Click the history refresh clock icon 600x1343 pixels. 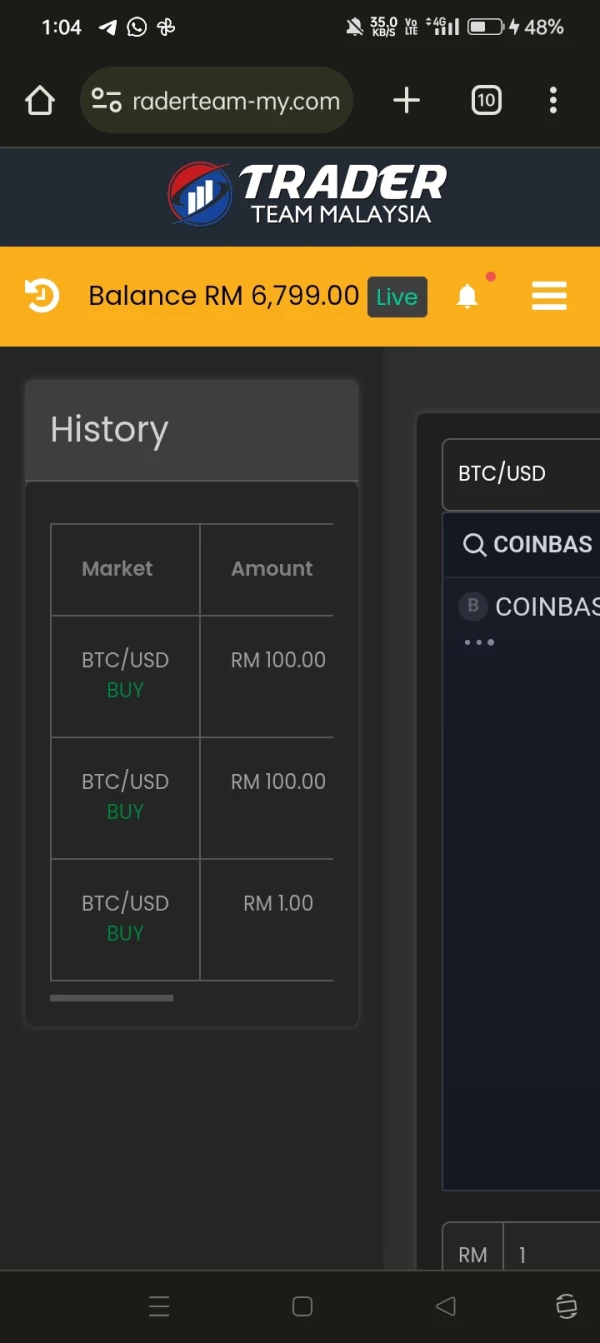pos(42,296)
